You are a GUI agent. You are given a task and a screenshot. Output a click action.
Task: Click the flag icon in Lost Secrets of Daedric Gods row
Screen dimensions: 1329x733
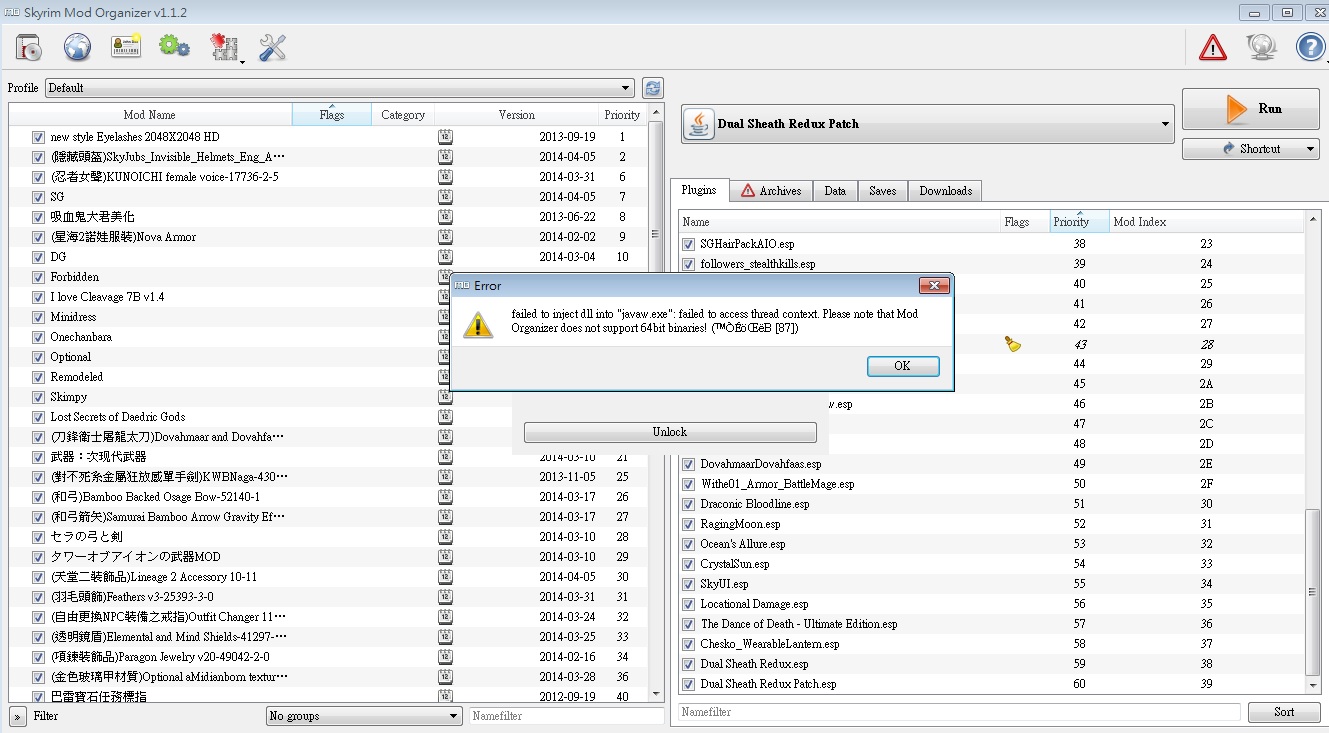[x=445, y=417]
